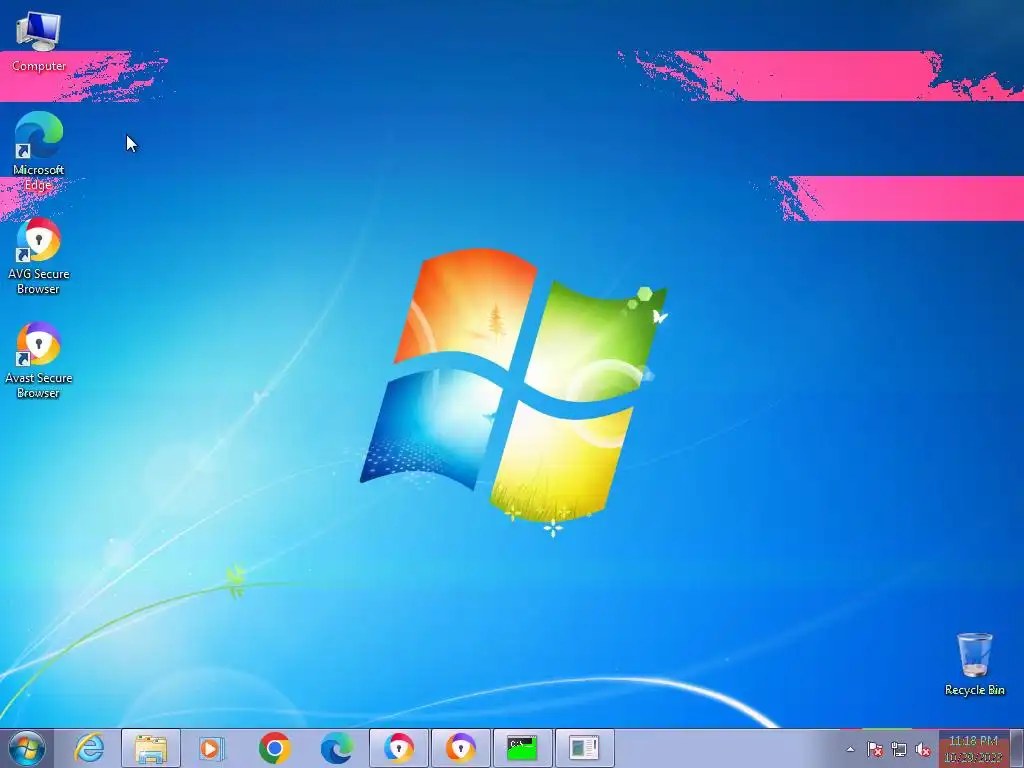The width and height of the screenshot is (1024, 768).
Task: Open the Action Center flag tray icon
Action: [875, 750]
